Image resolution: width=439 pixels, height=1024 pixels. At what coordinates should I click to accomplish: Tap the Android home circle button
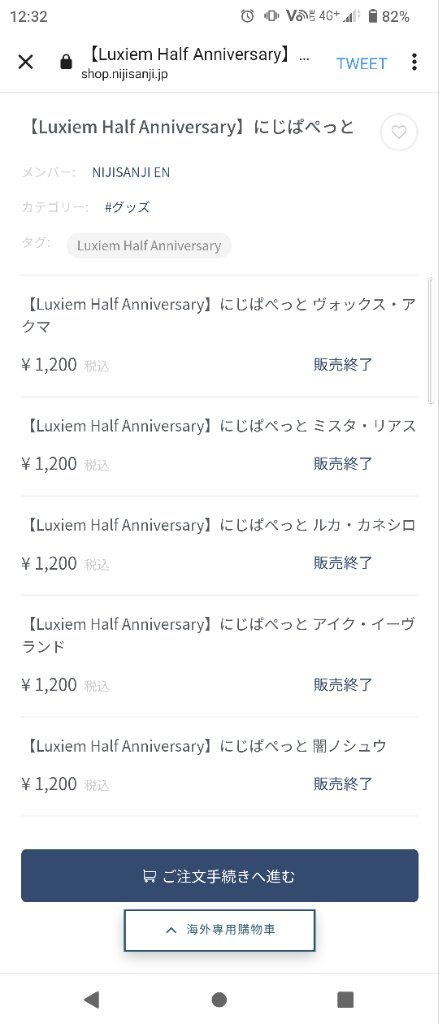tap(220, 999)
